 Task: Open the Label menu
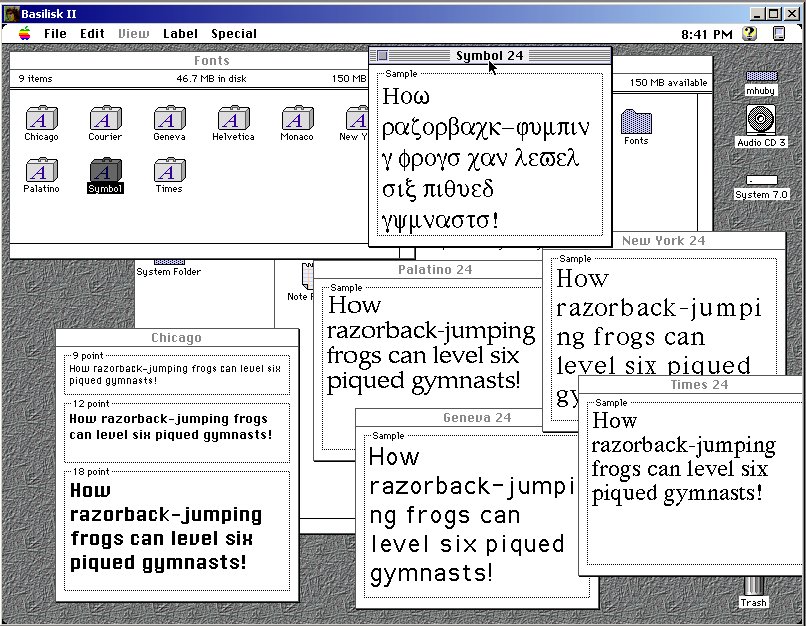[x=180, y=33]
